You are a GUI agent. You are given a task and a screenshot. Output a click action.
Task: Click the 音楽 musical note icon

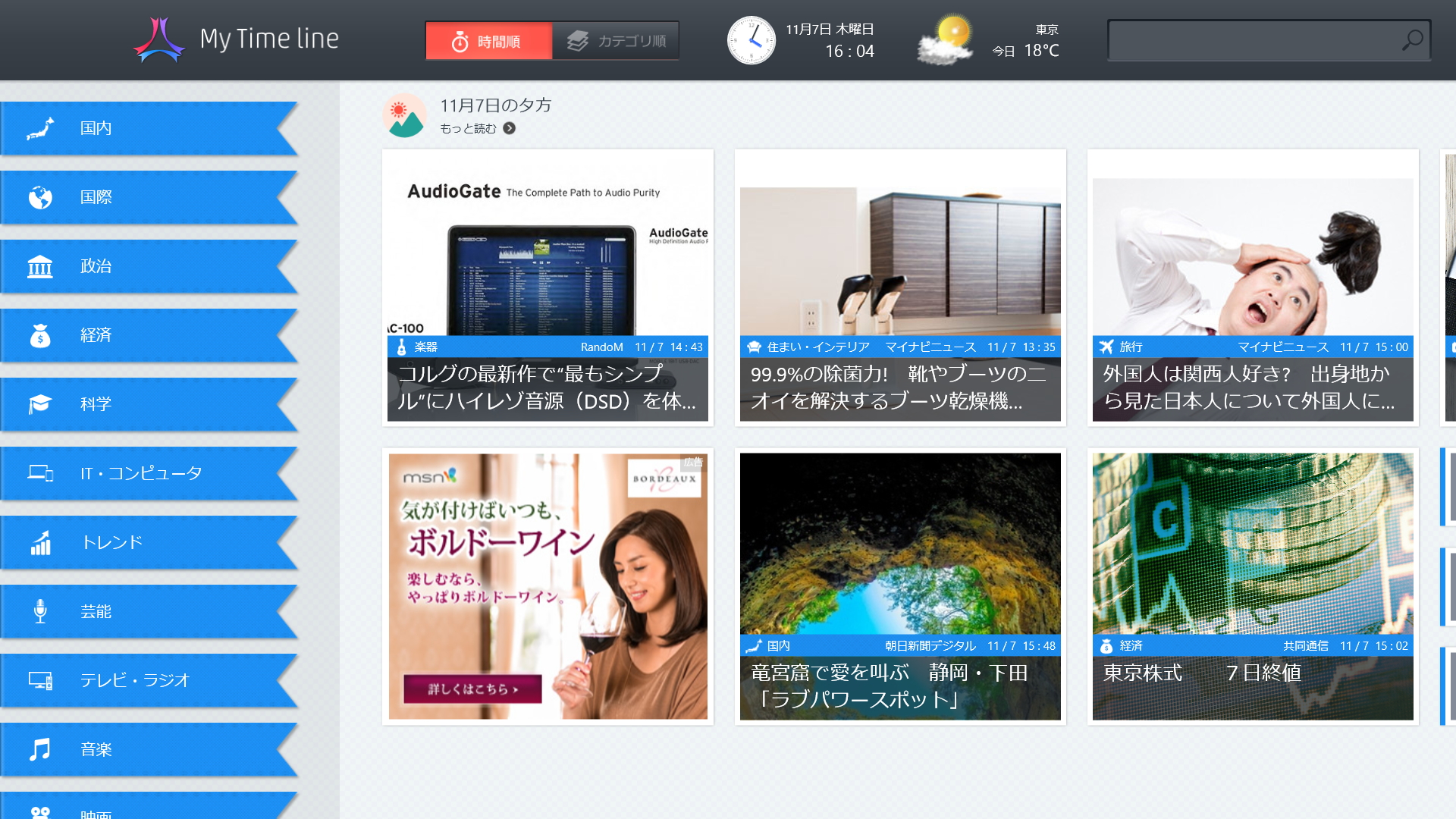39,749
